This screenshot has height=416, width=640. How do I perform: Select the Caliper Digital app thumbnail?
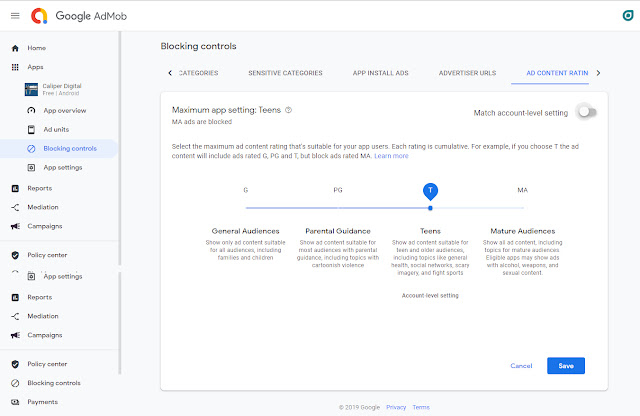click(x=31, y=89)
